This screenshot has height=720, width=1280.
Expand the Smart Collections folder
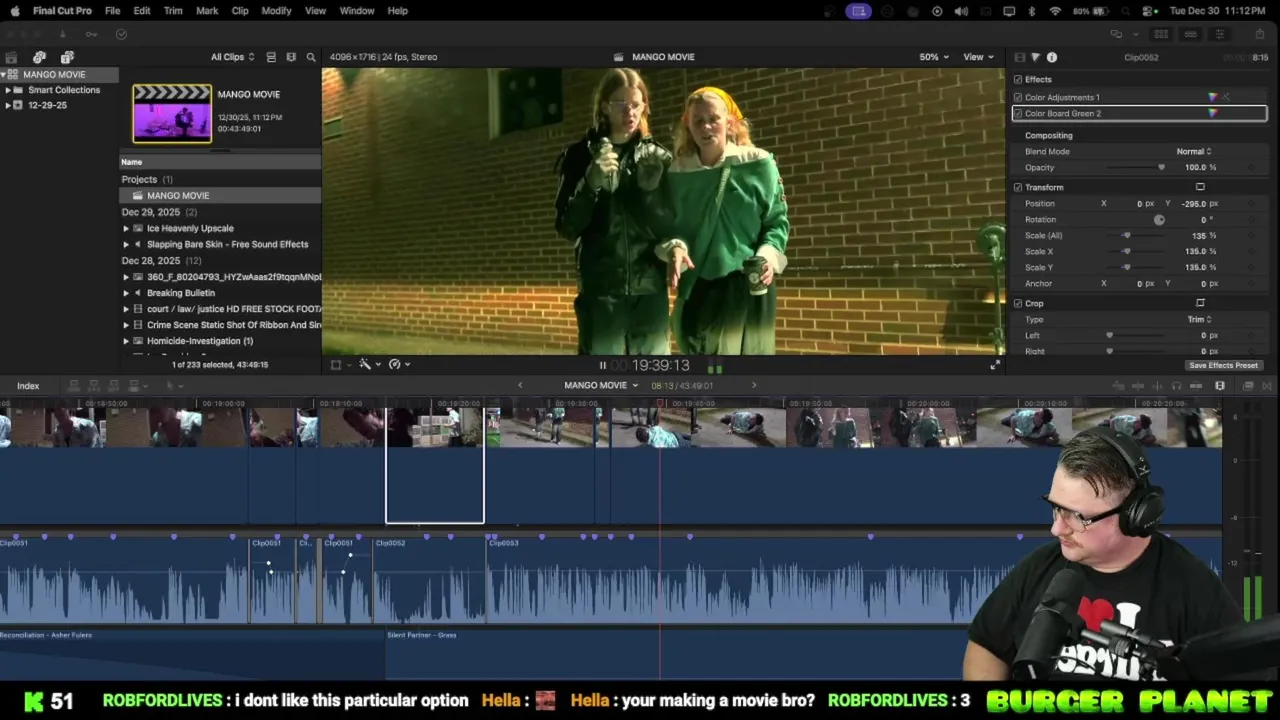(8, 90)
